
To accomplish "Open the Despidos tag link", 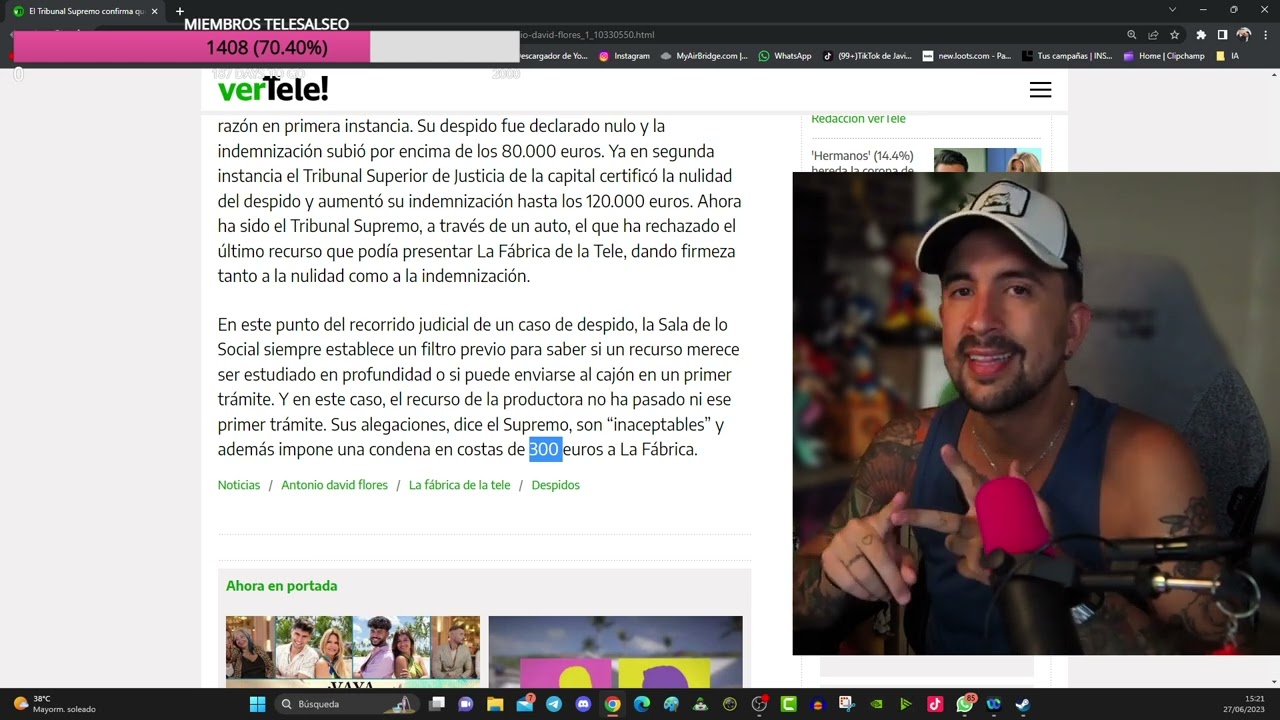I will 555,485.
